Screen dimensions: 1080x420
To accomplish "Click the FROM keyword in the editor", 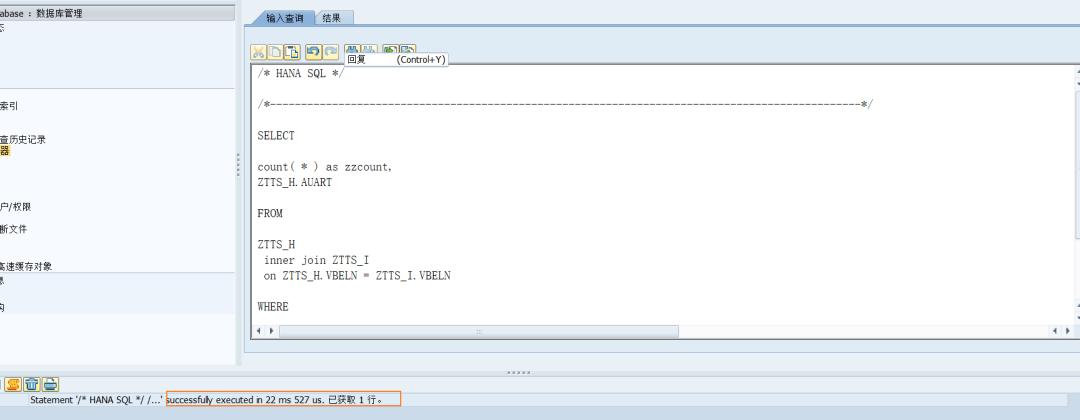I will [x=270, y=213].
